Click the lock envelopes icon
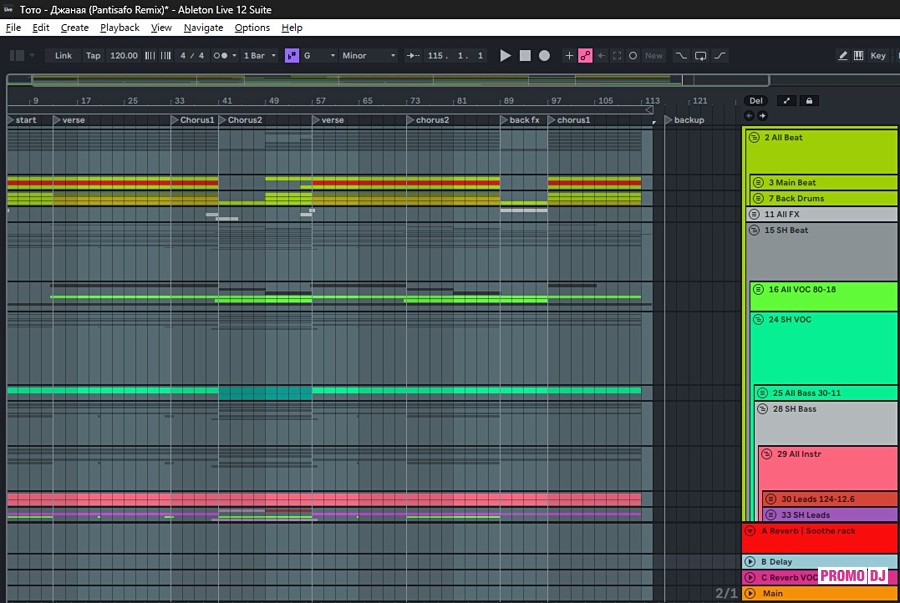The width and height of the screenshot is (900, 603). tap(809, 101)
